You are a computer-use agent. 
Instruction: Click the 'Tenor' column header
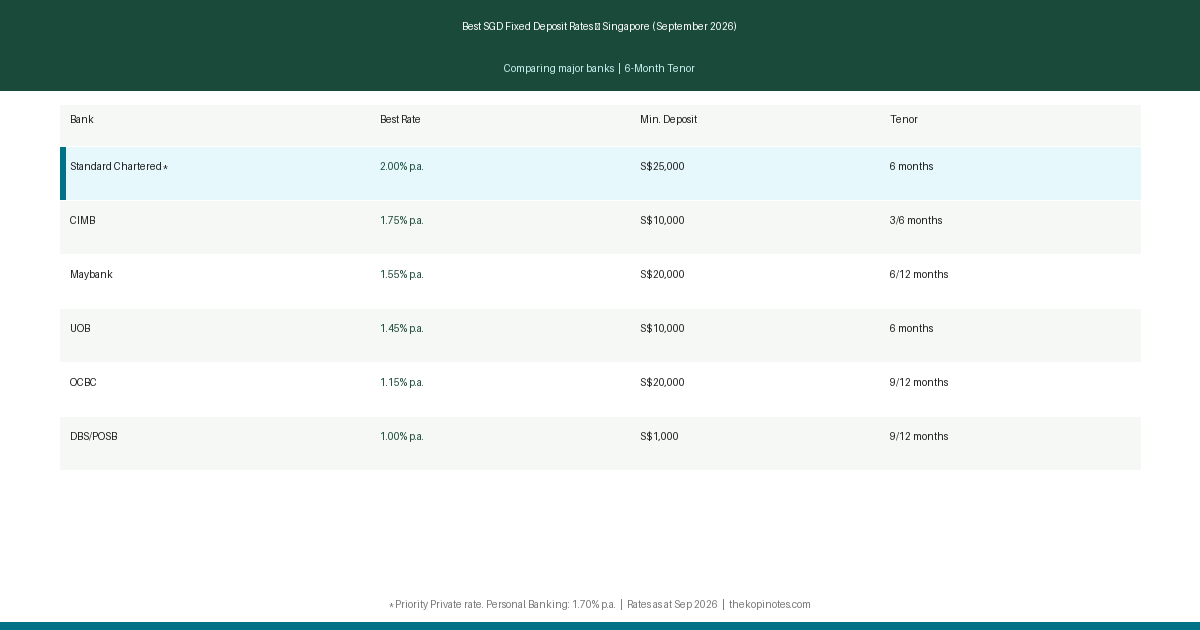click(x=903, y=120)
